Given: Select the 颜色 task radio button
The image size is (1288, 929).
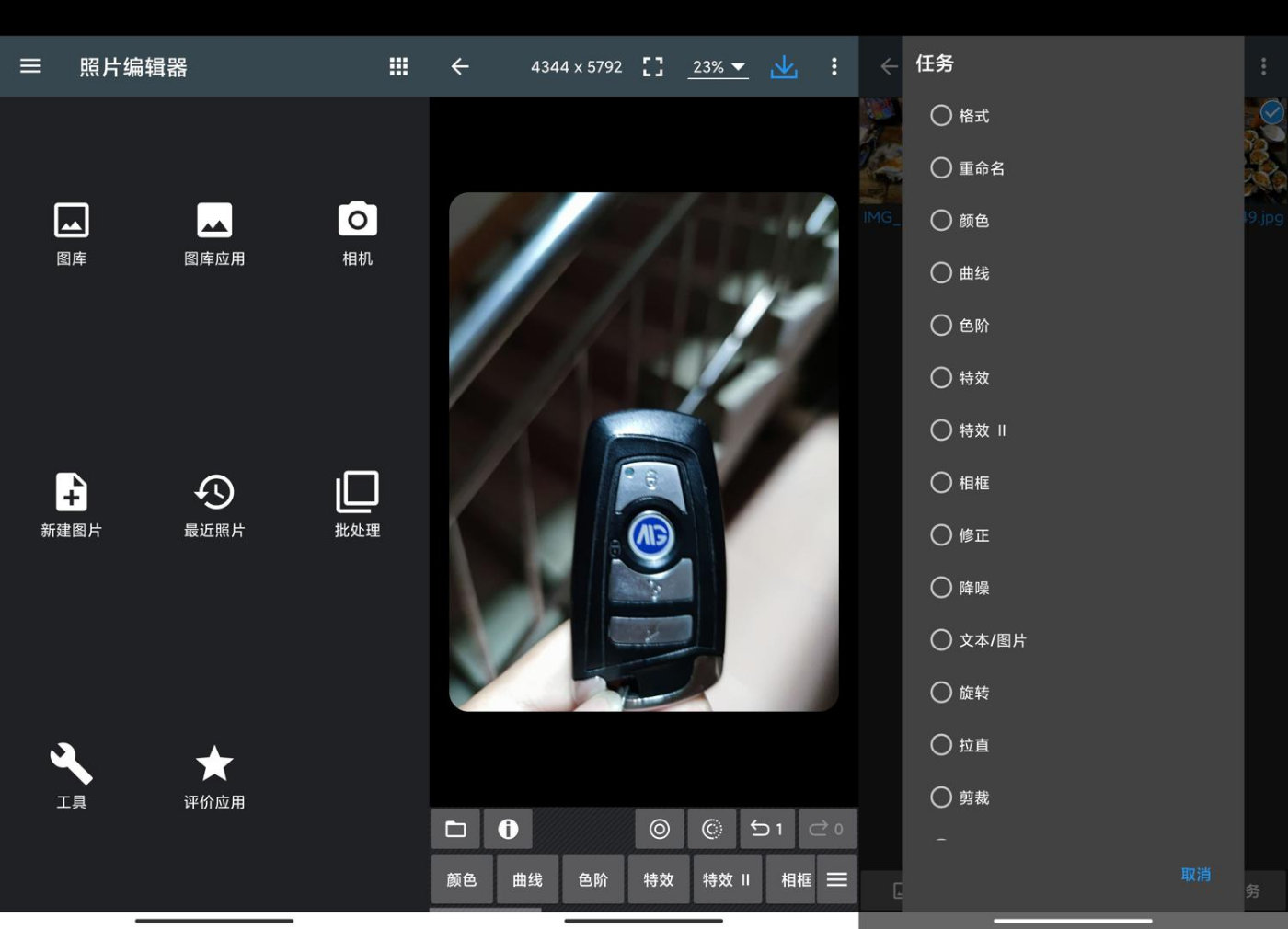Looking at the screenshot, I should pyautogui.click(x=941, y=221).
